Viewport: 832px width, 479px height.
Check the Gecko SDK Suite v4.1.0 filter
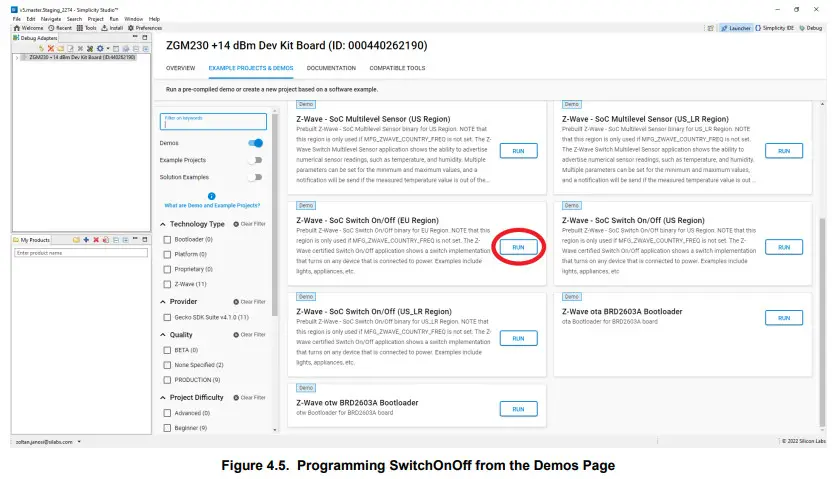pos(167,318)
